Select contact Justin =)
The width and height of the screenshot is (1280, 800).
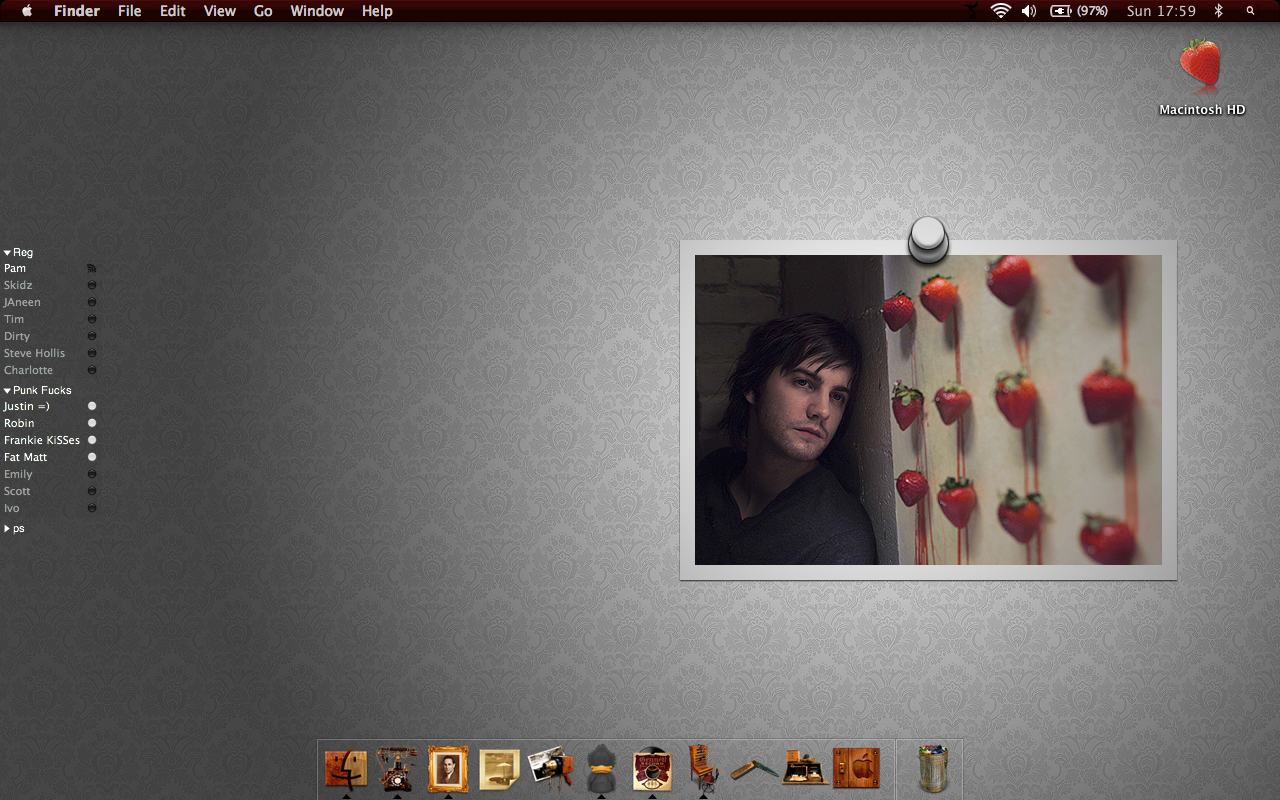(x=27, y=406)
